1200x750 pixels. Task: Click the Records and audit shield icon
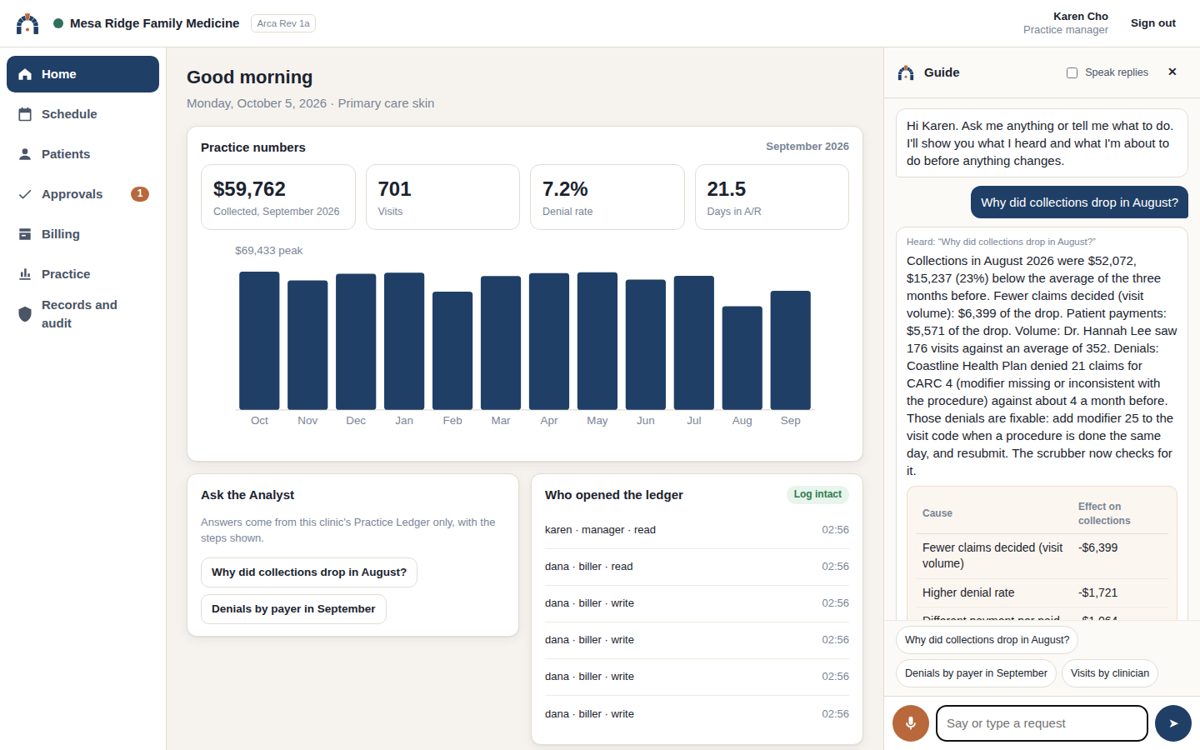click(25, 314)
